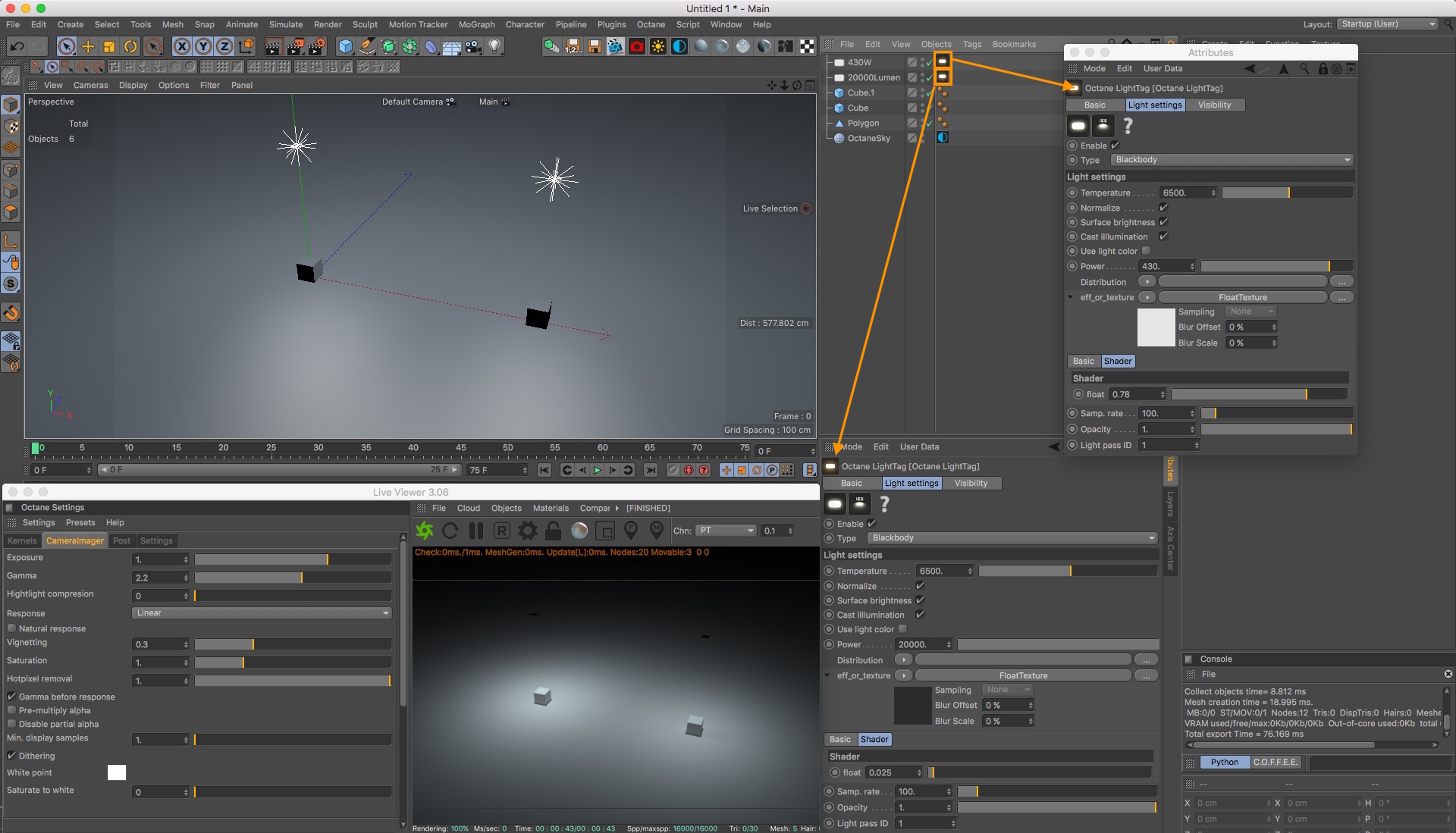This screenshot has width=1456, height=833.
Task: Toggle Use light color in lower panel
Action: tap(902, 629)
